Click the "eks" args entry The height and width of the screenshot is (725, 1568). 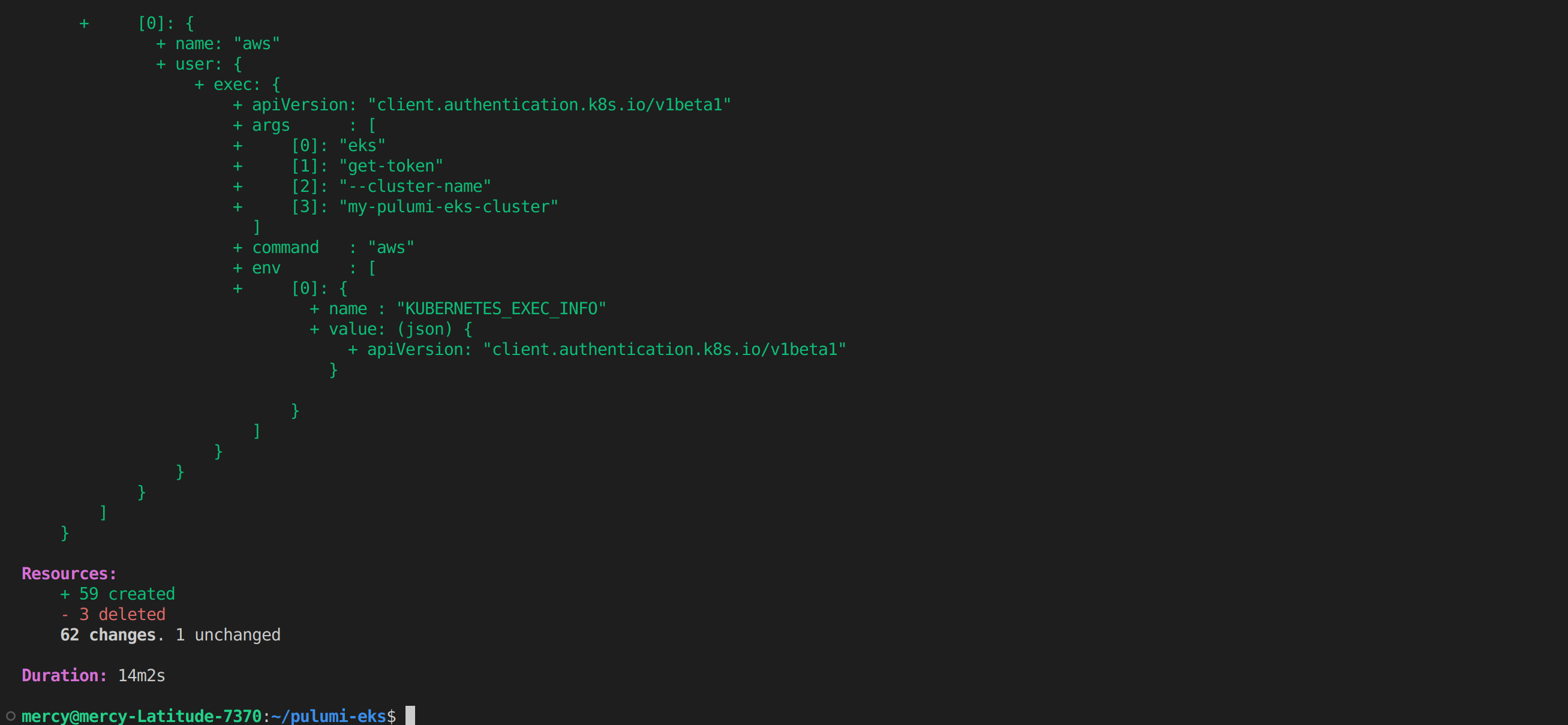pos(362,146)
